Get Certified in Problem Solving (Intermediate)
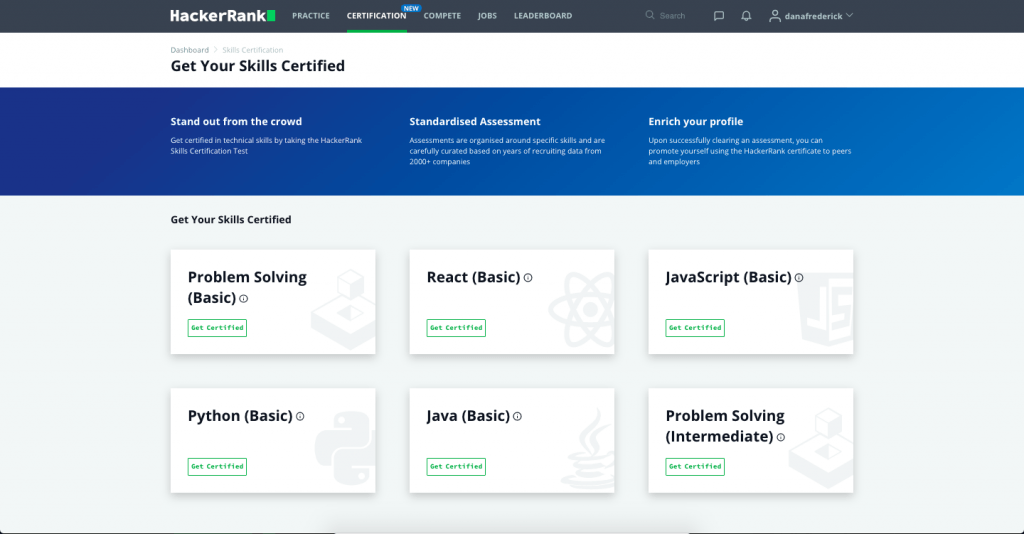Screen dimensions: 1024x534 coord(695,466)
